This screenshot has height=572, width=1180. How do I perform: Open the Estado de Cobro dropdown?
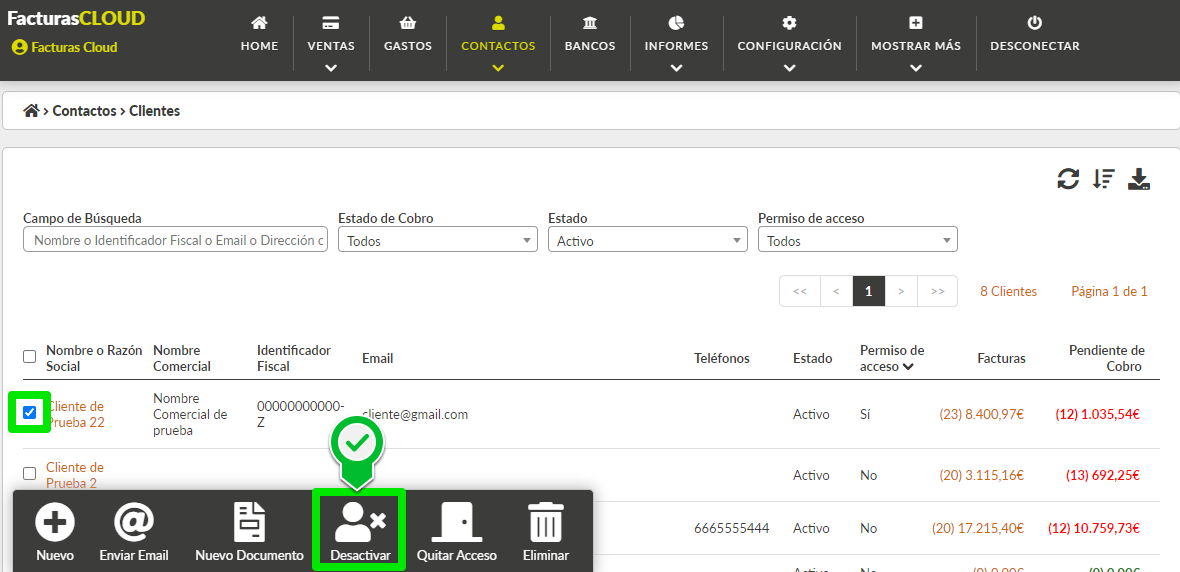click(x=438, y=241)
